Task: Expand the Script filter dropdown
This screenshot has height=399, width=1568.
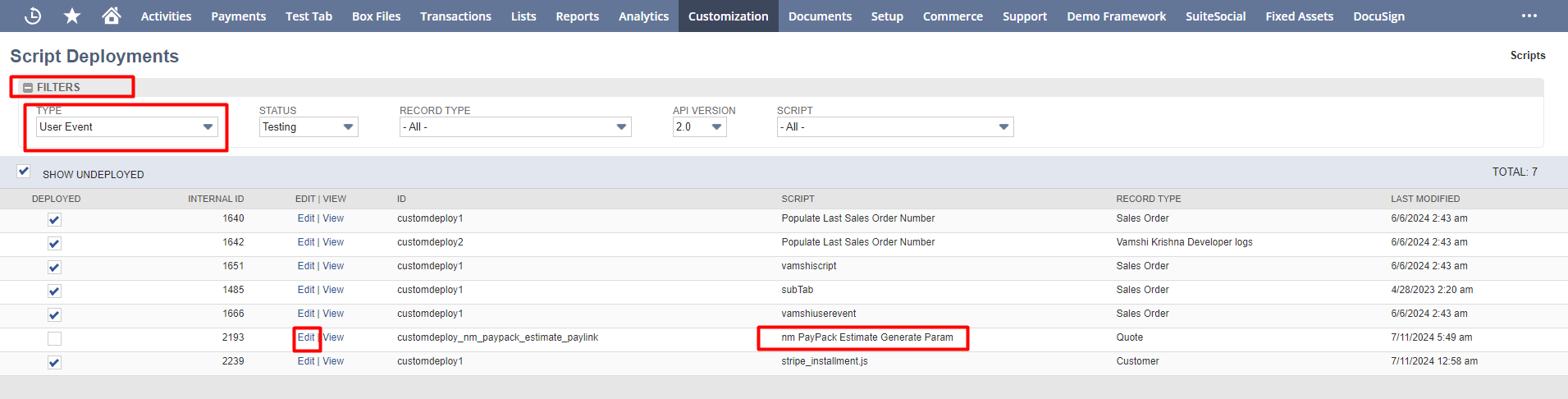Action: coord(894,127)
